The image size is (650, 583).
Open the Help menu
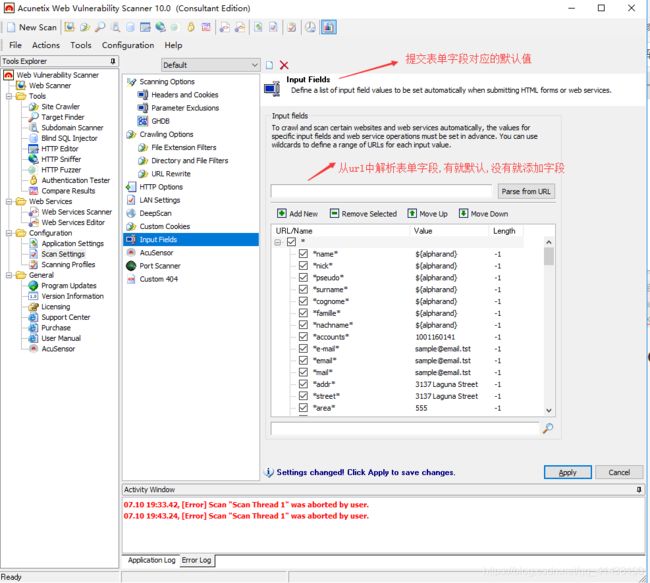pos(173,45)
